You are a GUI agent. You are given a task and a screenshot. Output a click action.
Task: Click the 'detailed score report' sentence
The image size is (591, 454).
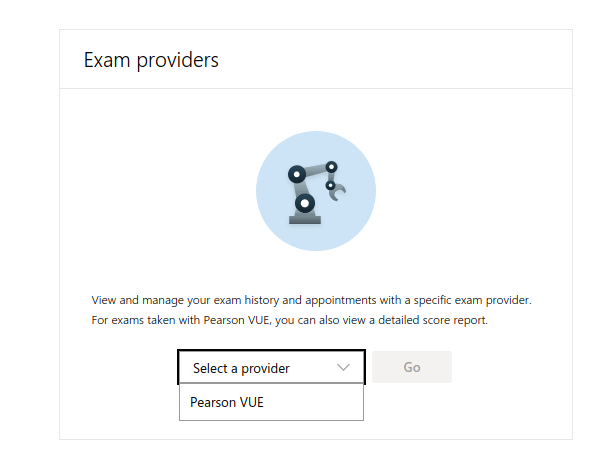pyautogui.click(x=289, y=320)
